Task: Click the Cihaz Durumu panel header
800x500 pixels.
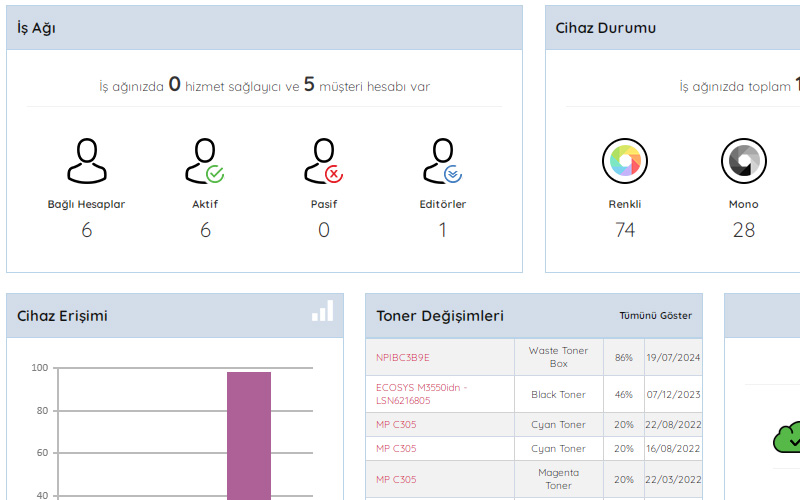Action: click(672, 28)
